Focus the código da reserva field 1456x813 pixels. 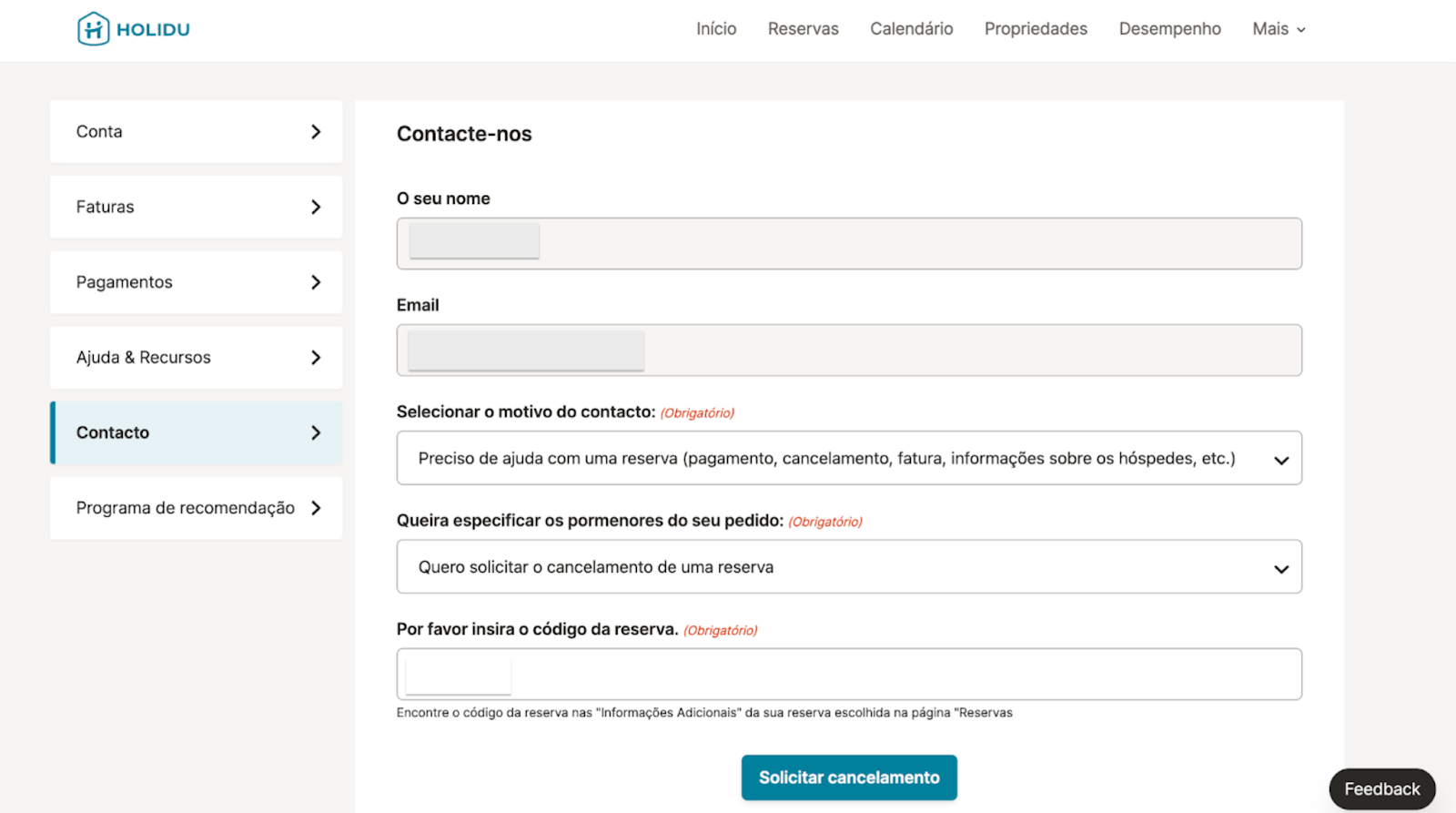[849, 675]
